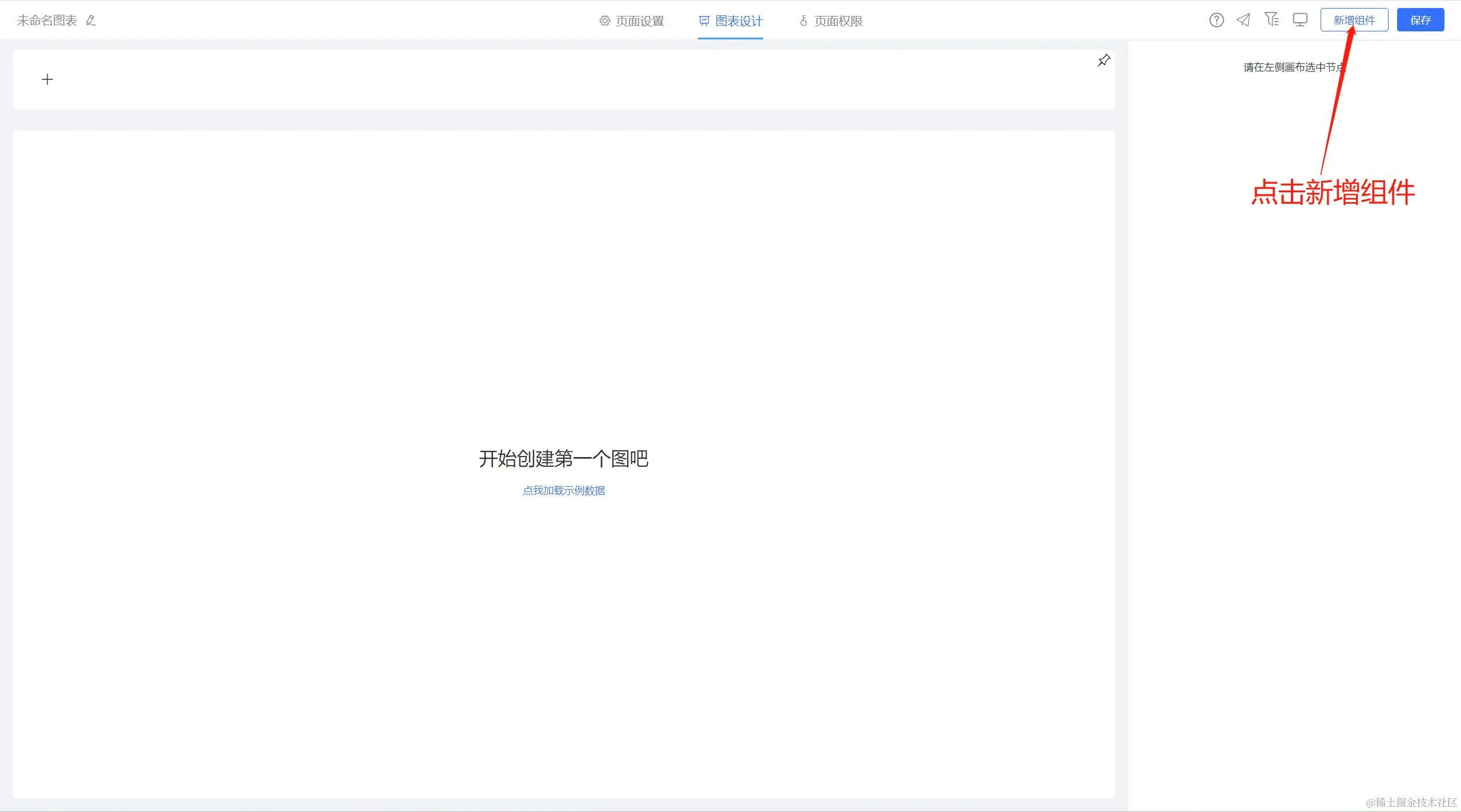Click the red 点击新增组件 annotation text
The width and height of the screenshot is (1461, 812).
[1333, 192]
